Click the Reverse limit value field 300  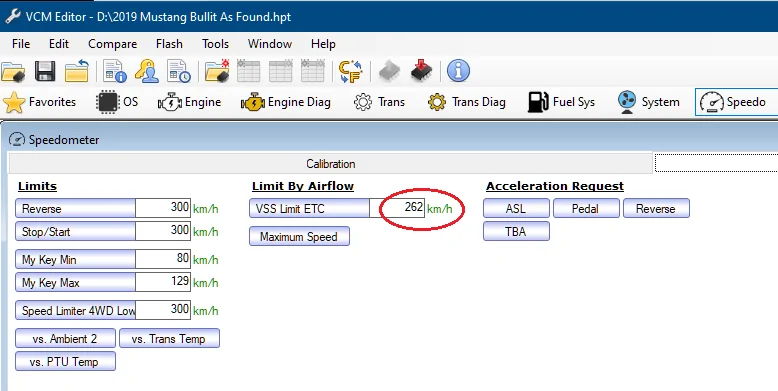point(163,208)
